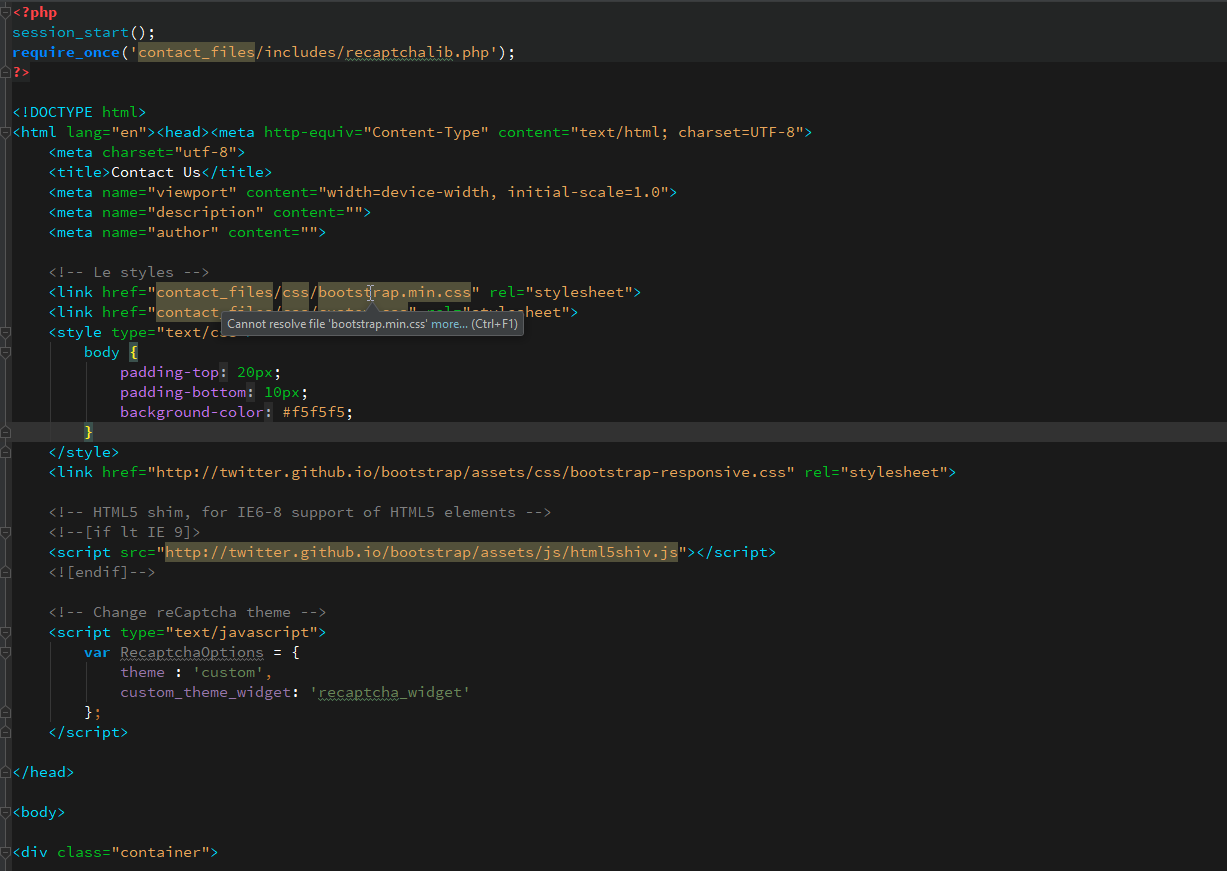Image resolution: width=1227 pixels, height=871 pixels.
Task: Click the class="container" attribute
Action: (x=133, y=852)
